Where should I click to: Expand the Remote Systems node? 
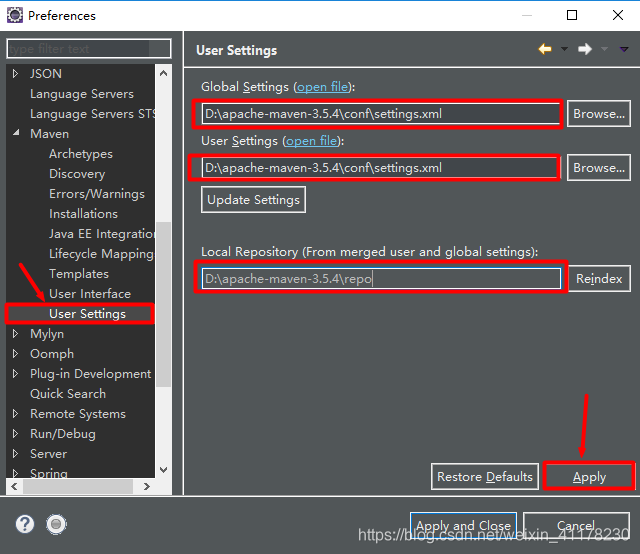(x=16, y=414)
